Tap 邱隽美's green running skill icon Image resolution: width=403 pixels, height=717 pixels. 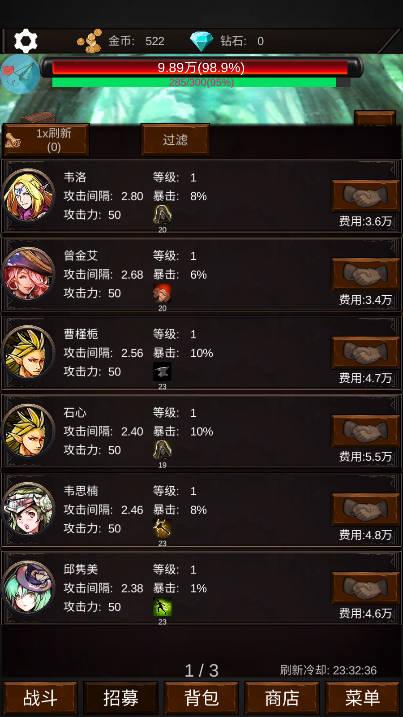(x=162, y=607)
